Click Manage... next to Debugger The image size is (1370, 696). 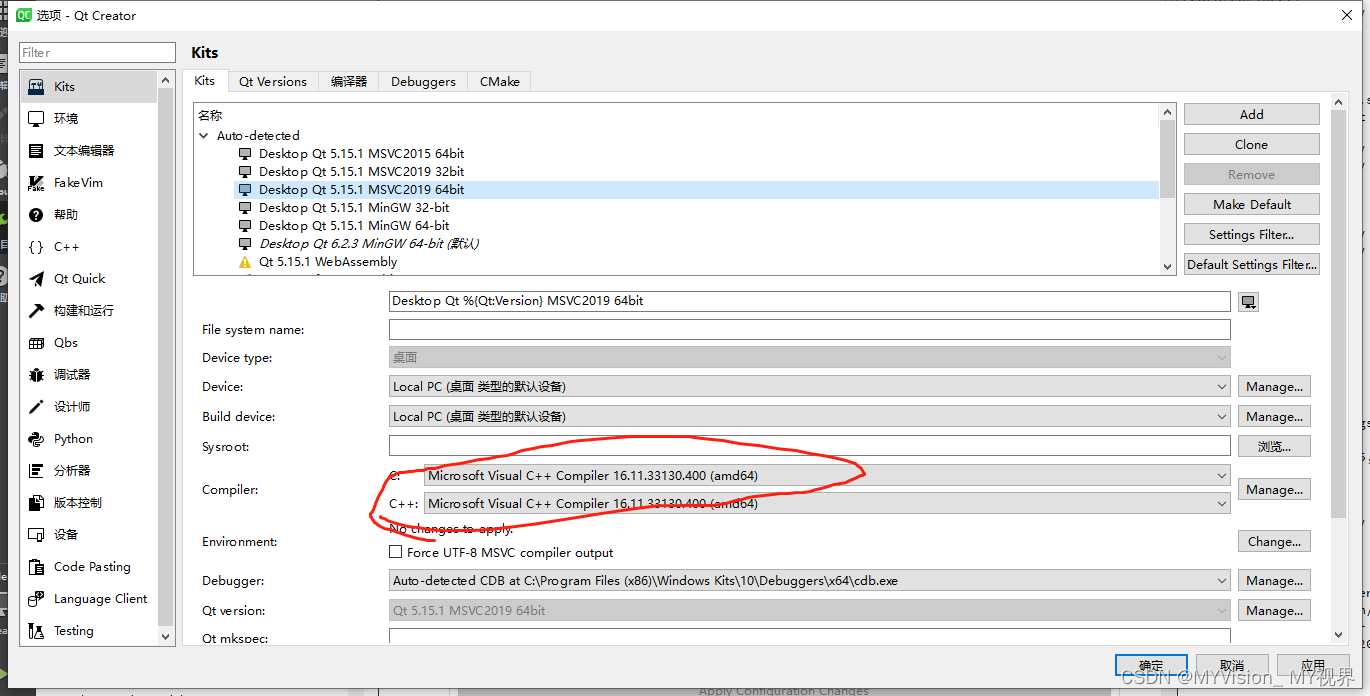click(x=1274, y=580)
